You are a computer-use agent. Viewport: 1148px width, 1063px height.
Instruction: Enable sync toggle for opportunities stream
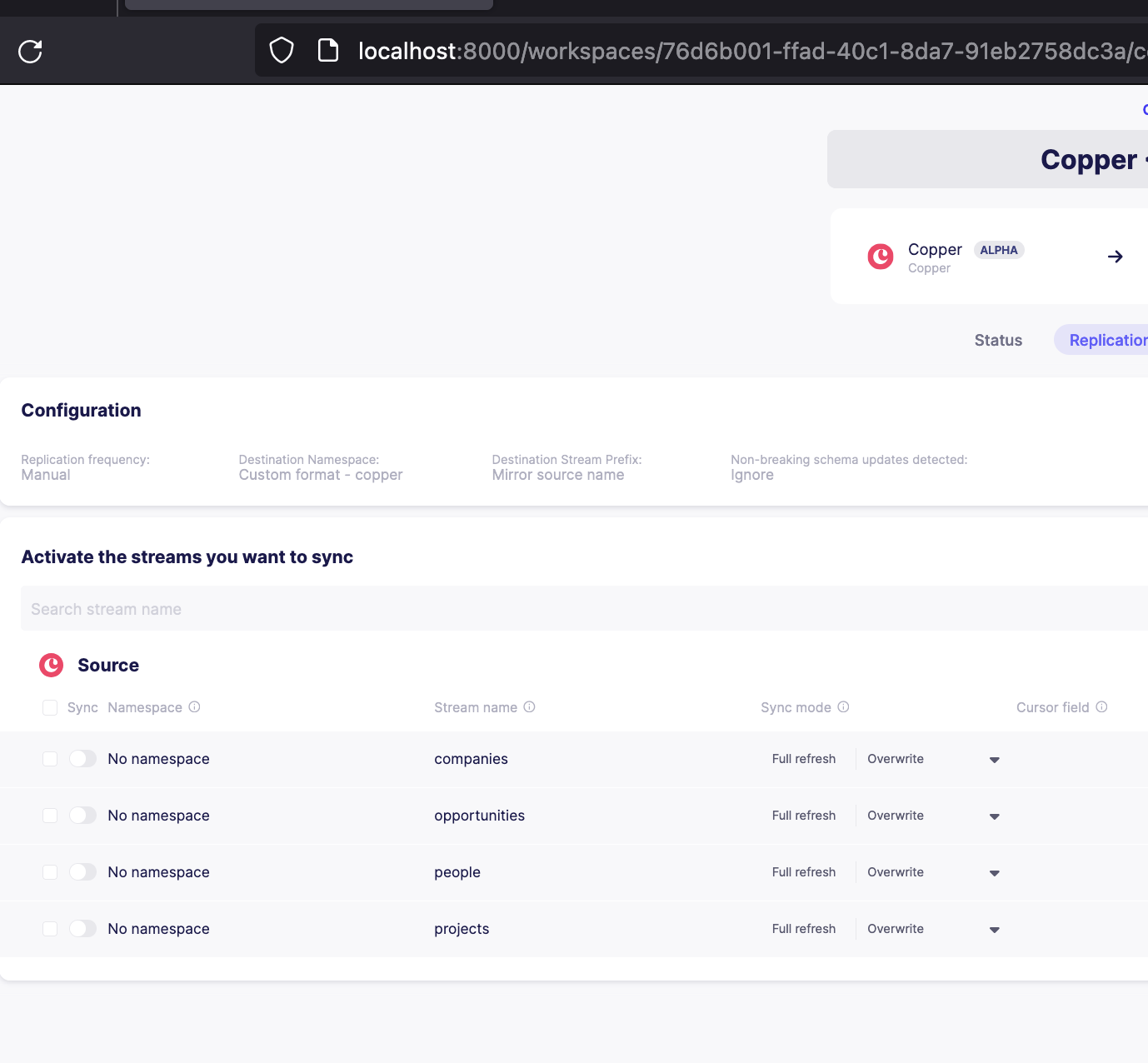point(82,816)
